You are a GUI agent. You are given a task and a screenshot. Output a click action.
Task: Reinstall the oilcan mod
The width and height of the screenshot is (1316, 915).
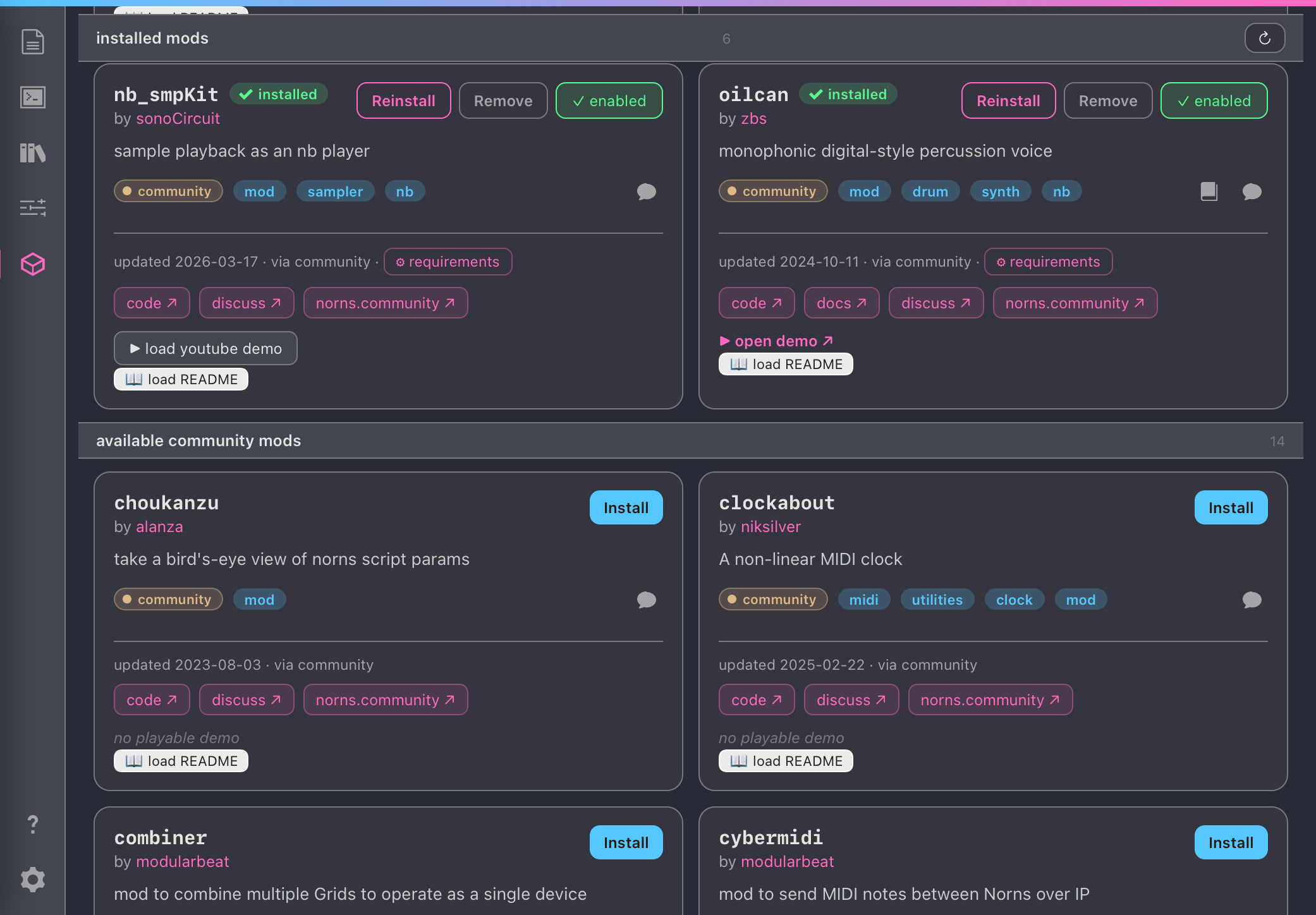pos(1009,100)
